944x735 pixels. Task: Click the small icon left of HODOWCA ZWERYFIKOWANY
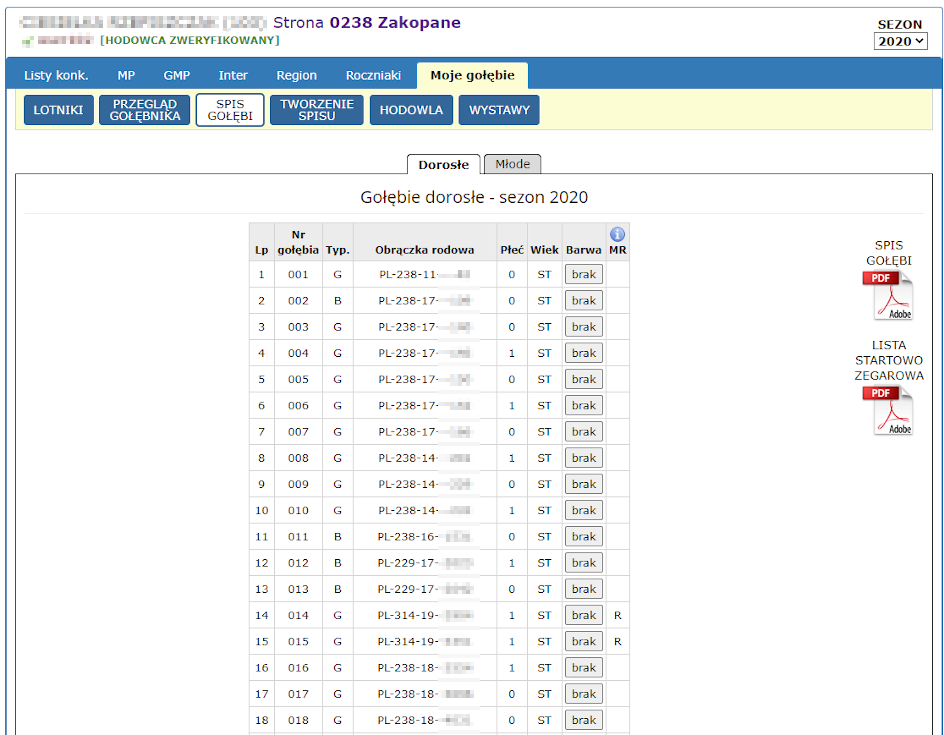(27, 41)
